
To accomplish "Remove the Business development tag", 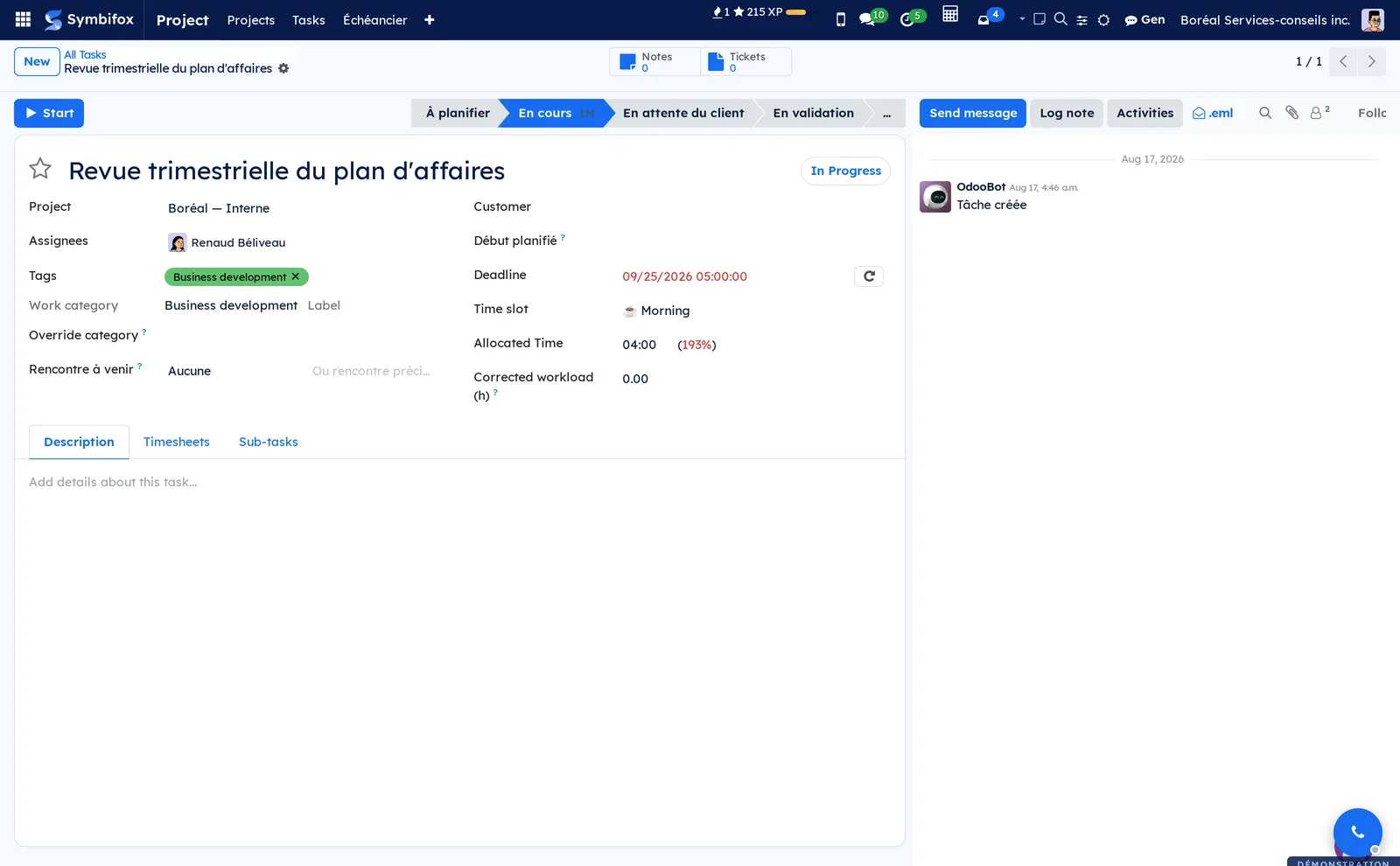I will [296, 276].
